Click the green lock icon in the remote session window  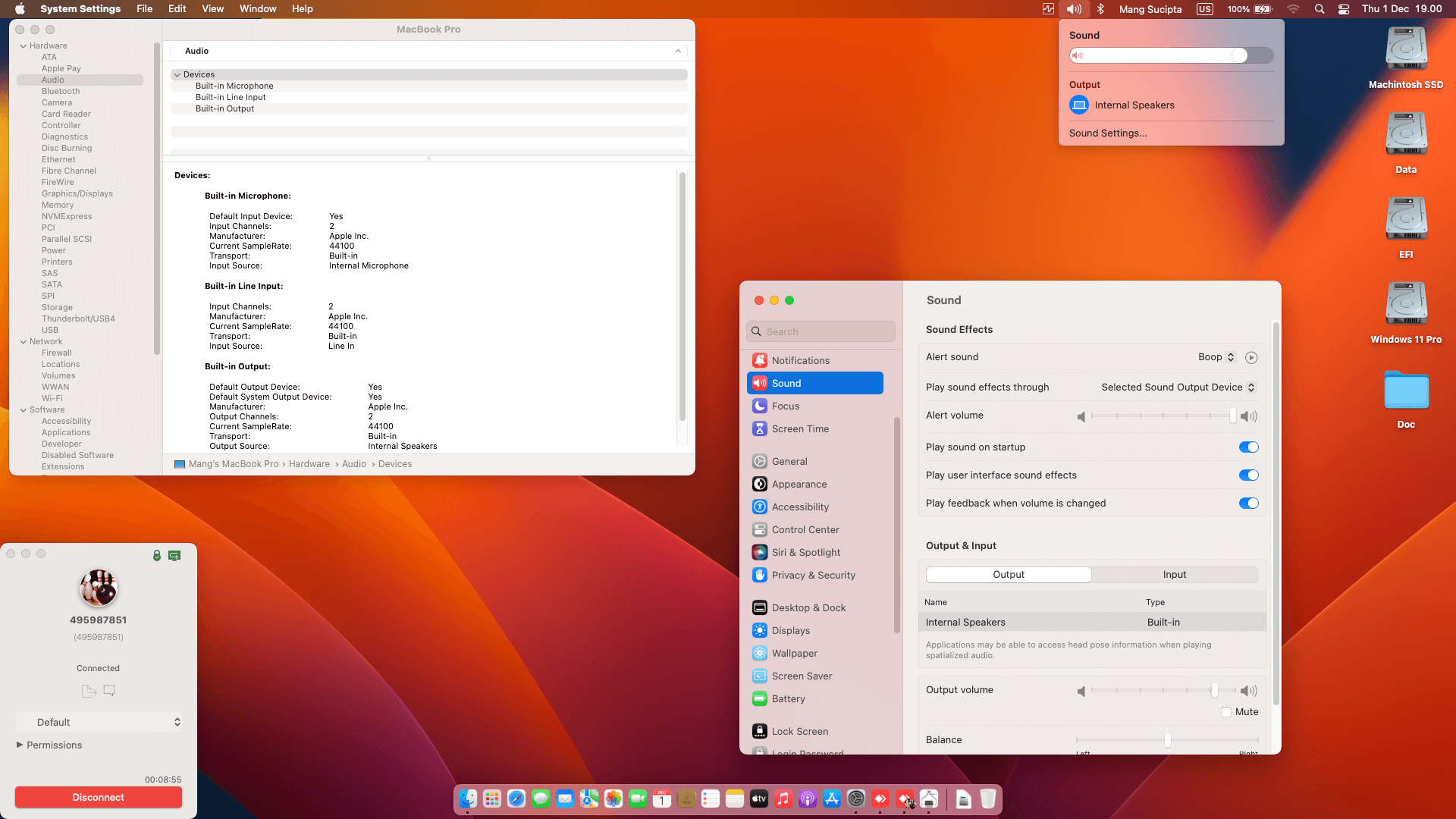157,556
